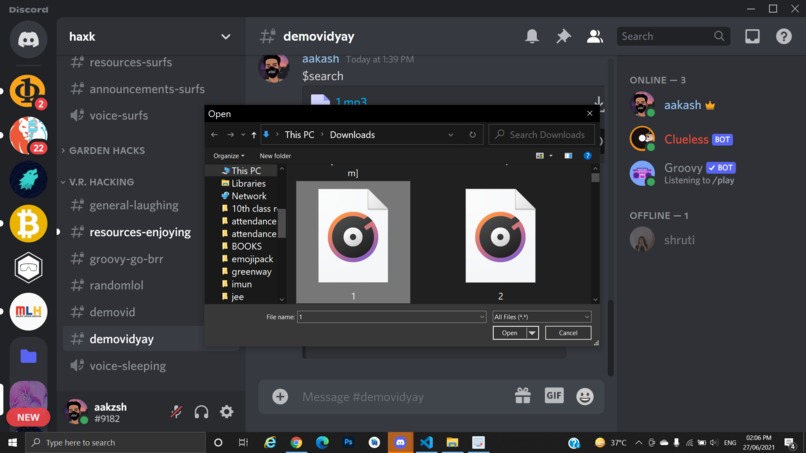Open the All Files type filter dropdown
Image resolution: width=806 pixels, height=453 pixels.
point(542,317)
